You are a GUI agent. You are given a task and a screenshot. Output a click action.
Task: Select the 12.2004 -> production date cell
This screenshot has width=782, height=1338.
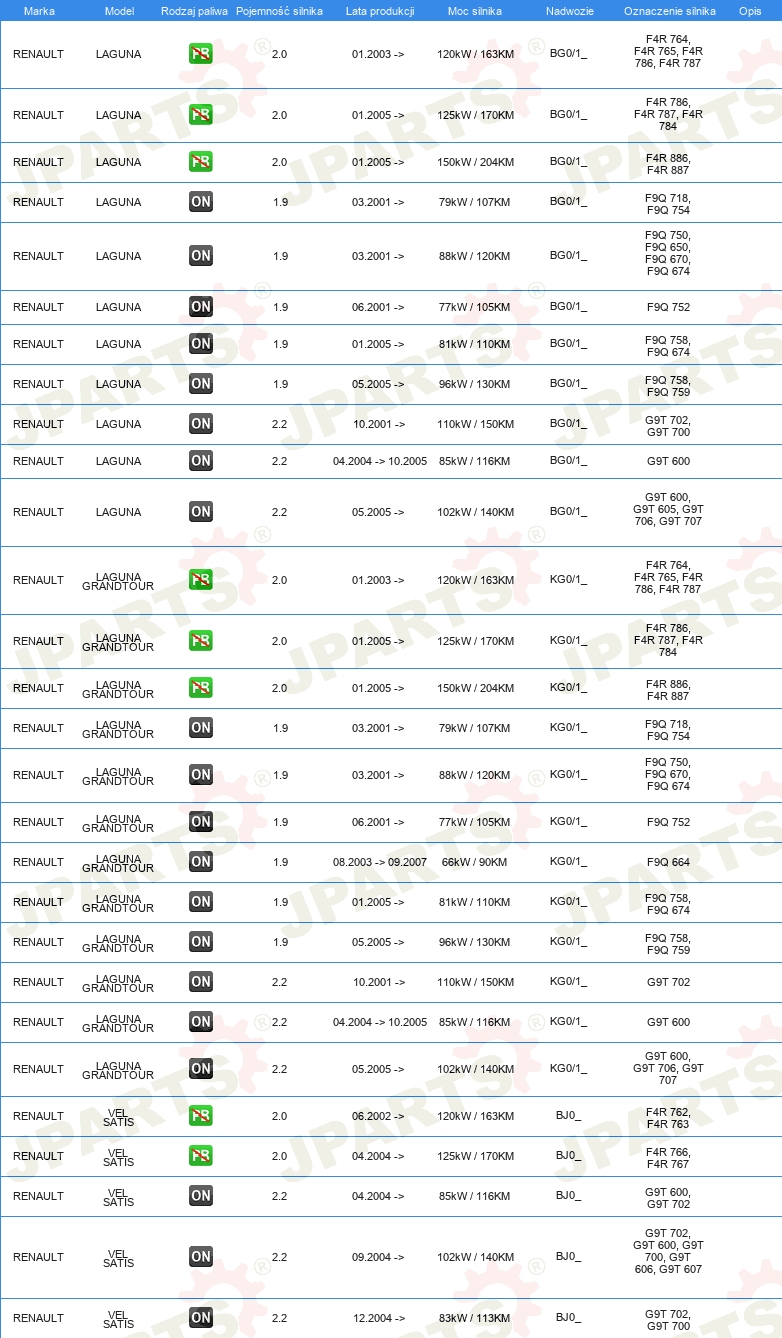tap(378, 1318)
